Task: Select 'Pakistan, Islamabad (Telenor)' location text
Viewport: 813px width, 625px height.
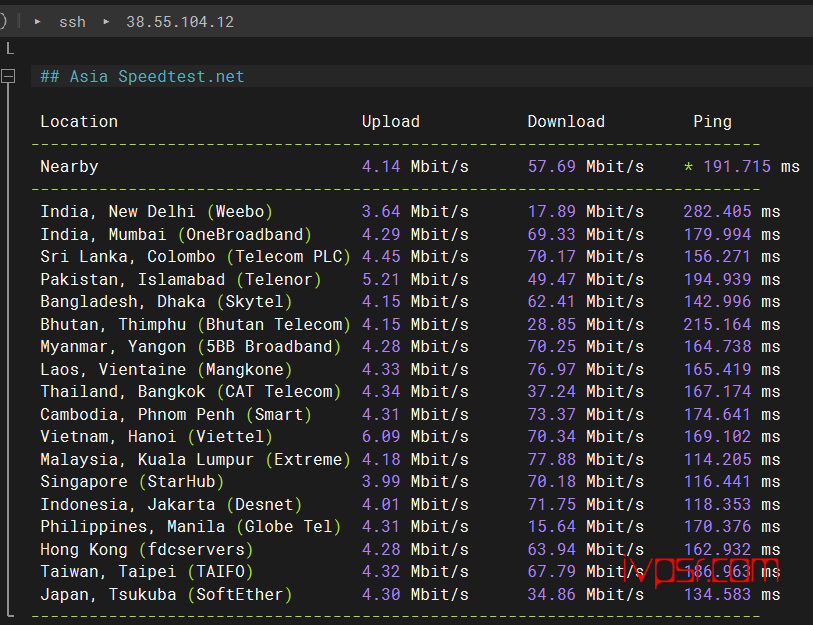Action: tap(181, 280)
